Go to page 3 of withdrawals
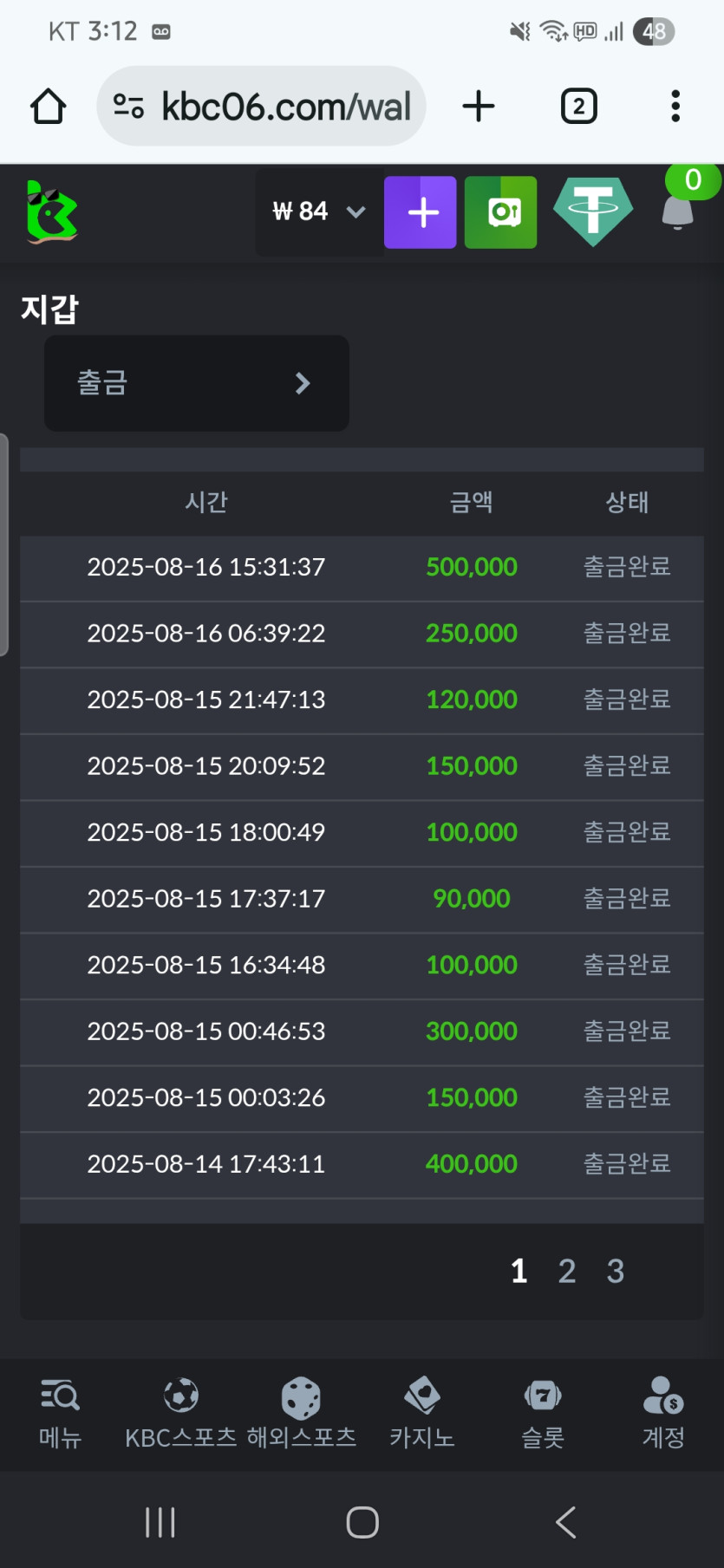The image size is (724, 1568). [616, 1272]
